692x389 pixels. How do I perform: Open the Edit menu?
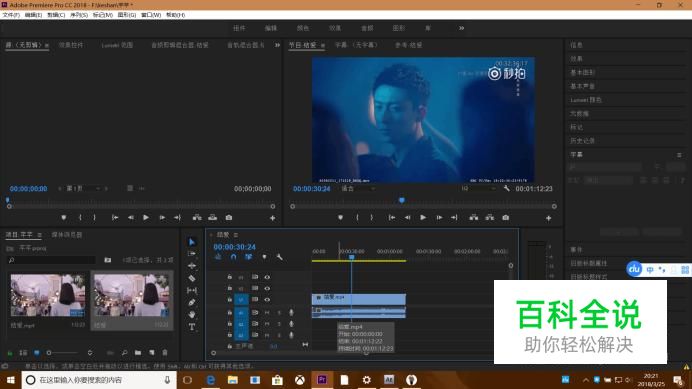coord(34,15)
